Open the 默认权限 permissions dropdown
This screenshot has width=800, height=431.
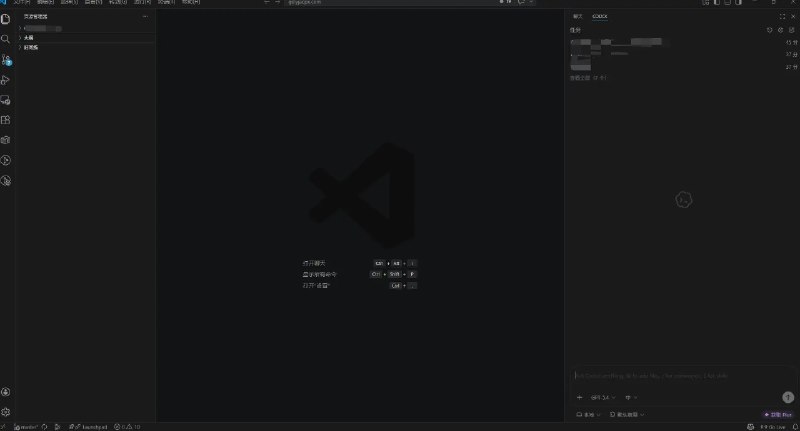(627, 415)
